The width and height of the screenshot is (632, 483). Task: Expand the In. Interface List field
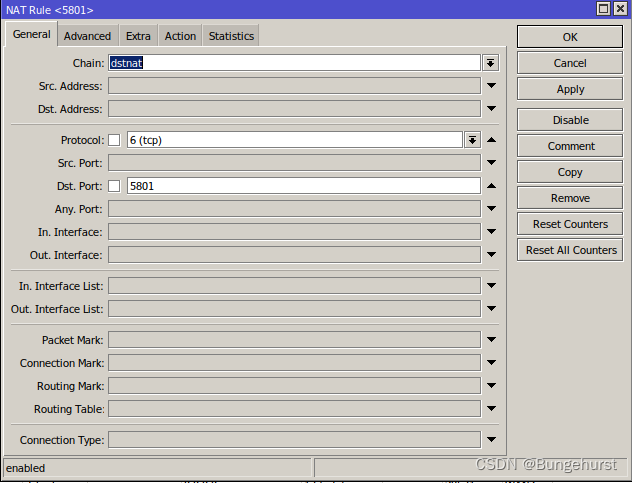(x=491, y=285)
